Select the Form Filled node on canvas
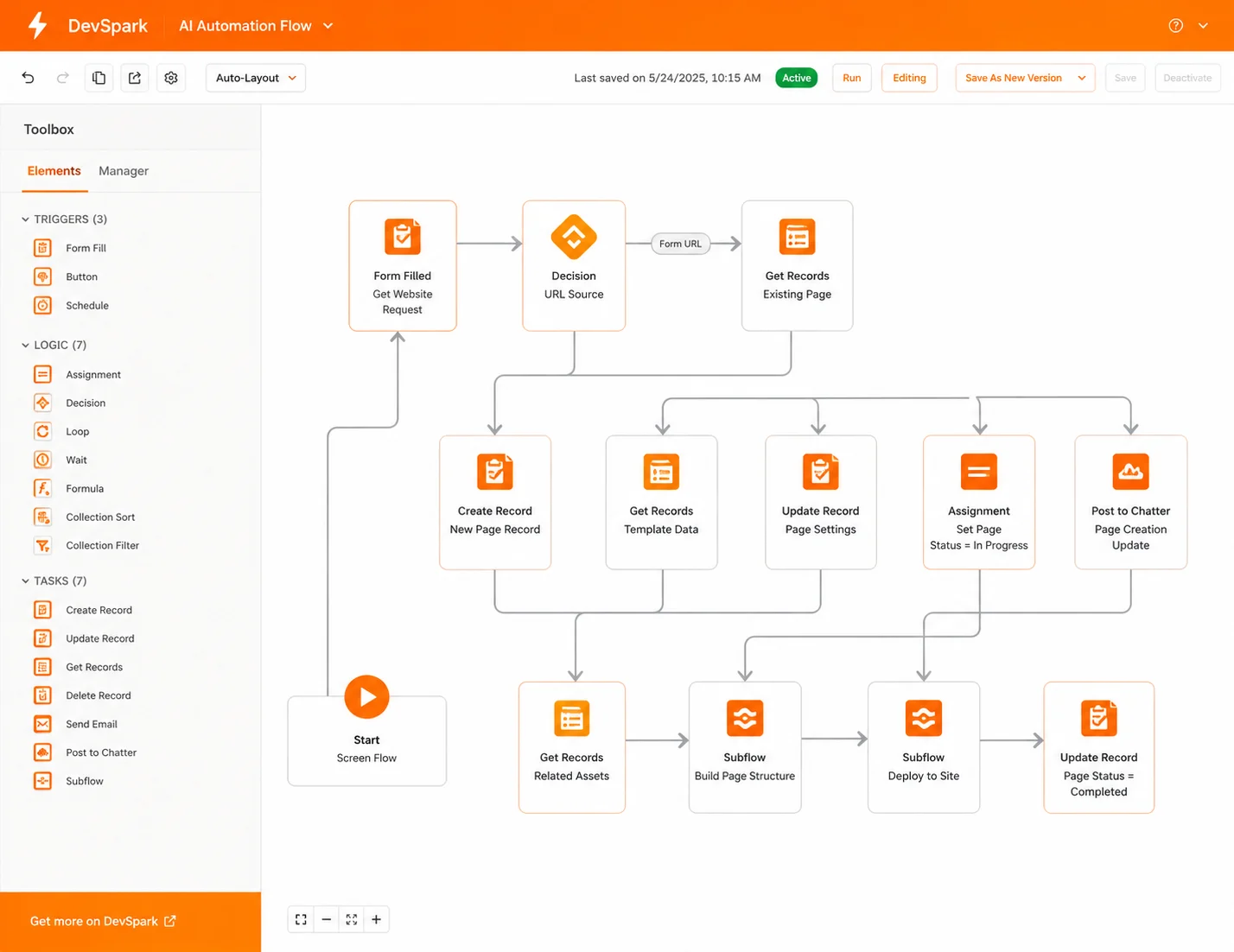The width and height of the screenshot is (1234, 952). pos(403,265)
